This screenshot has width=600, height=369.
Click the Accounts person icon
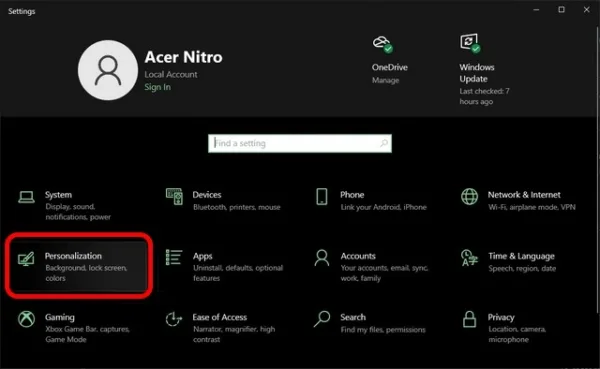(x=322, y=258)
